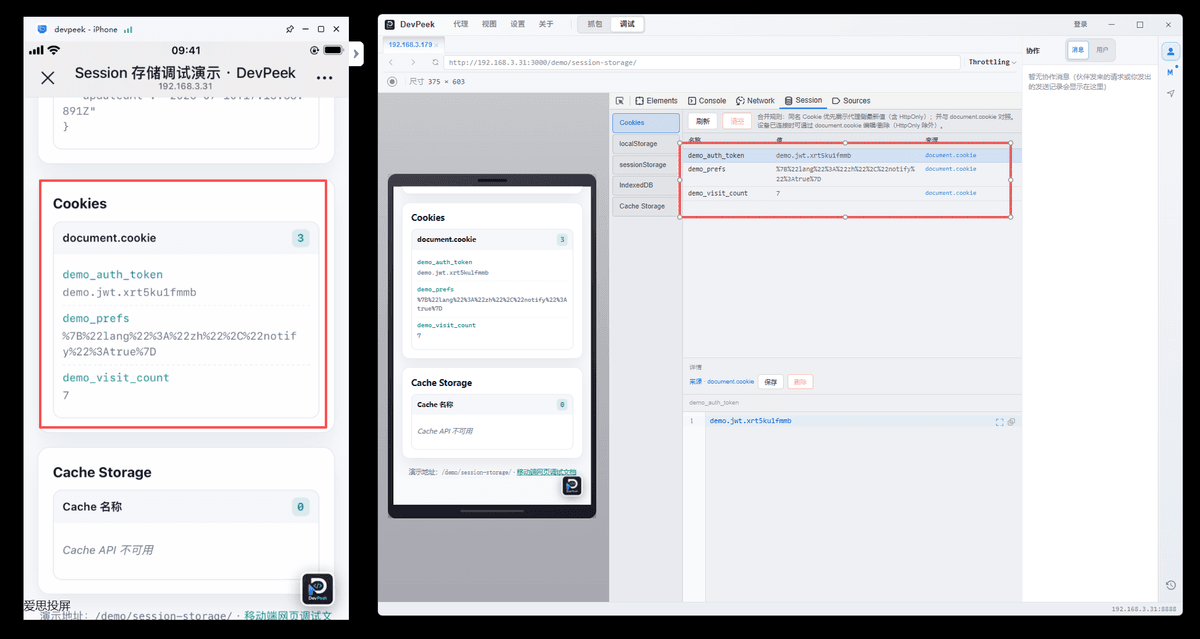The height and width of the screenshot is (639, 1200).
Task: Click the M icon in right sidebar
Action: coord(1170,72)
